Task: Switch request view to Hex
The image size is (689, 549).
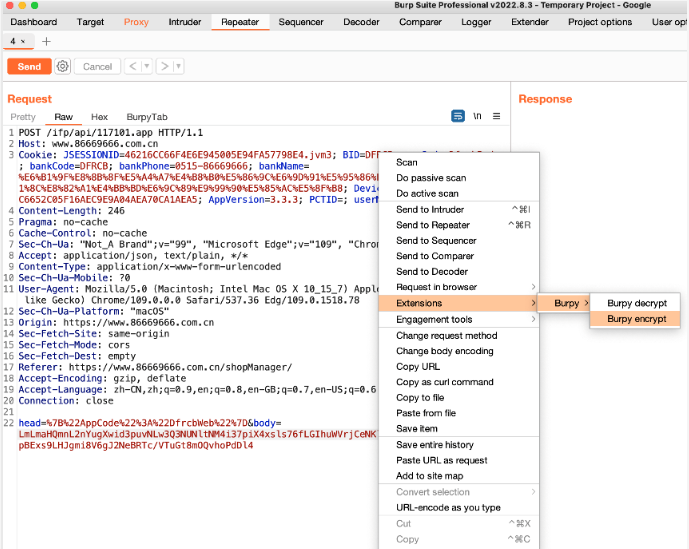Action: [99, 117]
